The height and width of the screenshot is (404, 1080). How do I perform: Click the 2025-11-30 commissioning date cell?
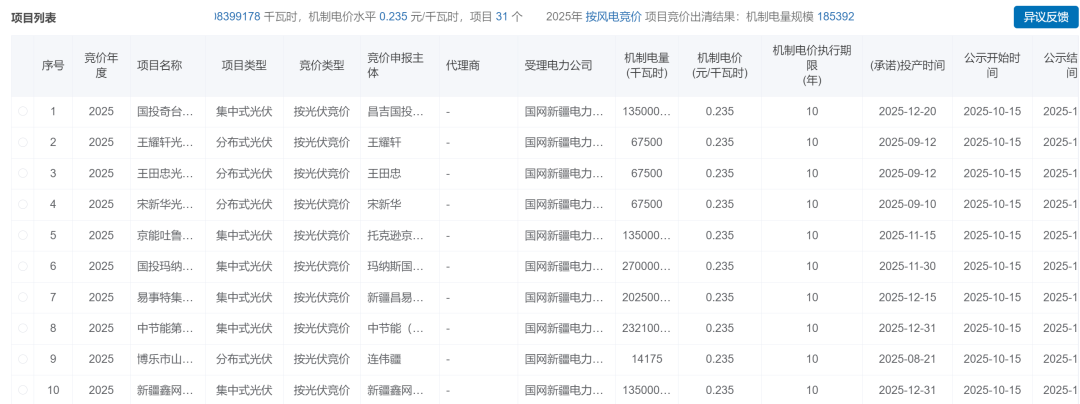(907, 266)
